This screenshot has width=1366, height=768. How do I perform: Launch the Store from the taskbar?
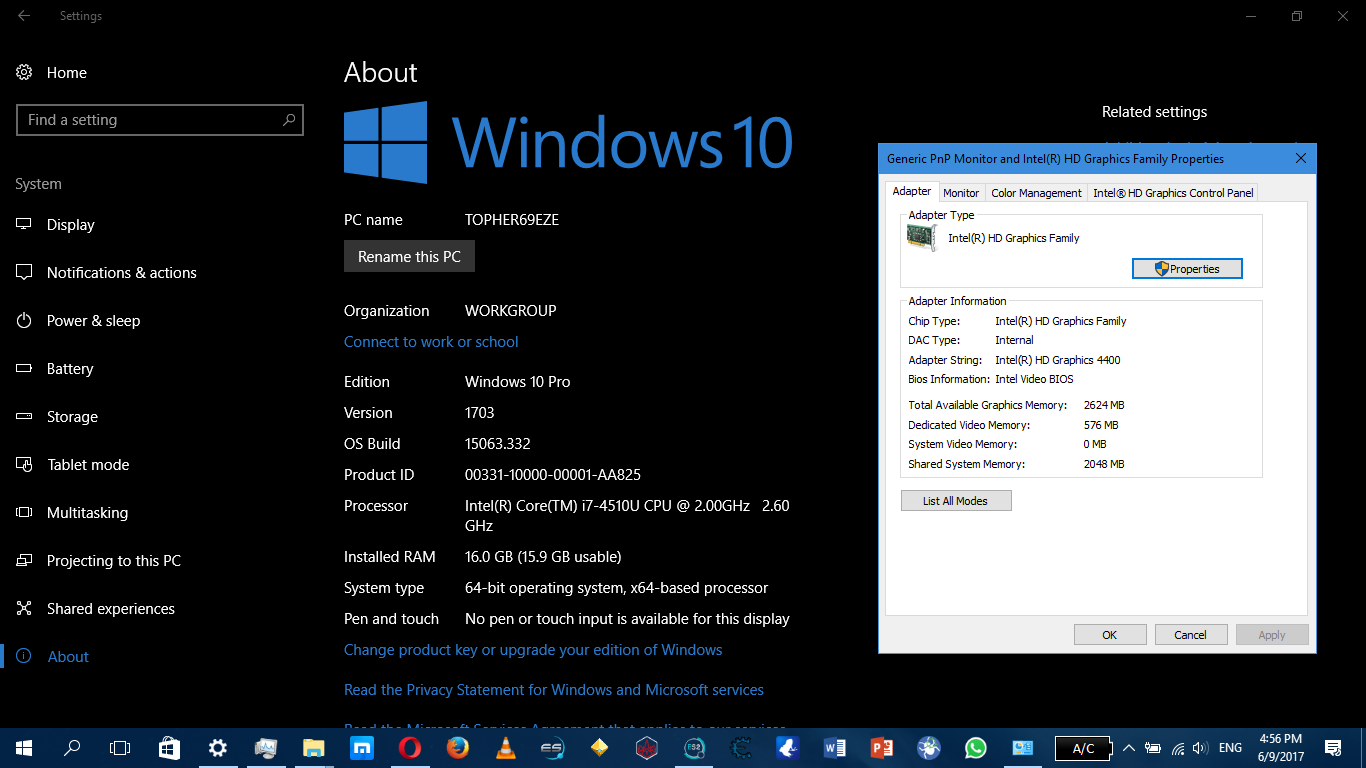tap(169, 748)
